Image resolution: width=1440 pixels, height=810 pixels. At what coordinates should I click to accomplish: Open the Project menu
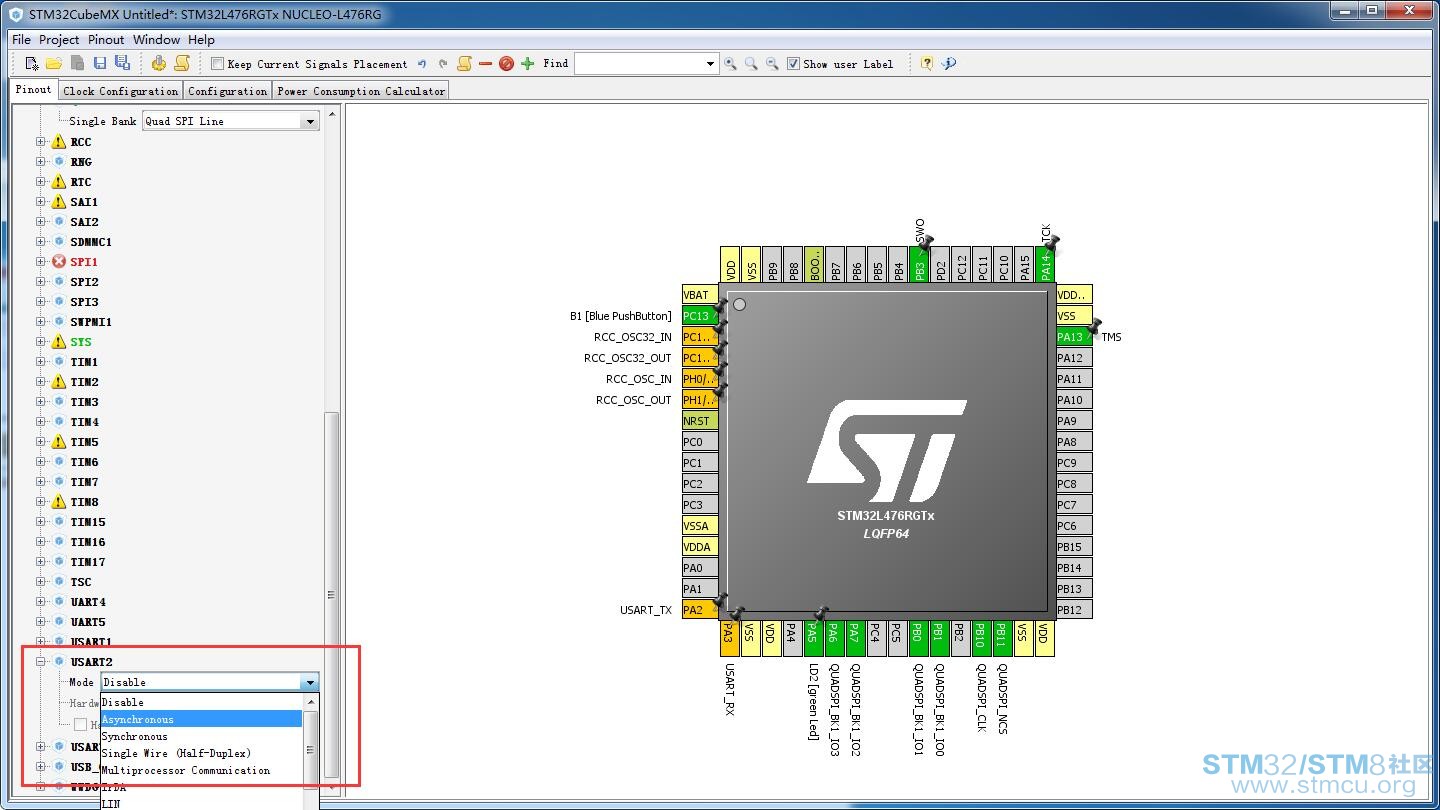click(59, 40)
